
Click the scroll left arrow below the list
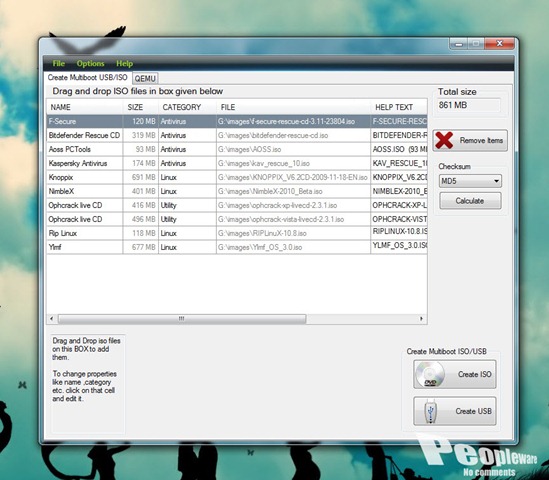point(52,319)
